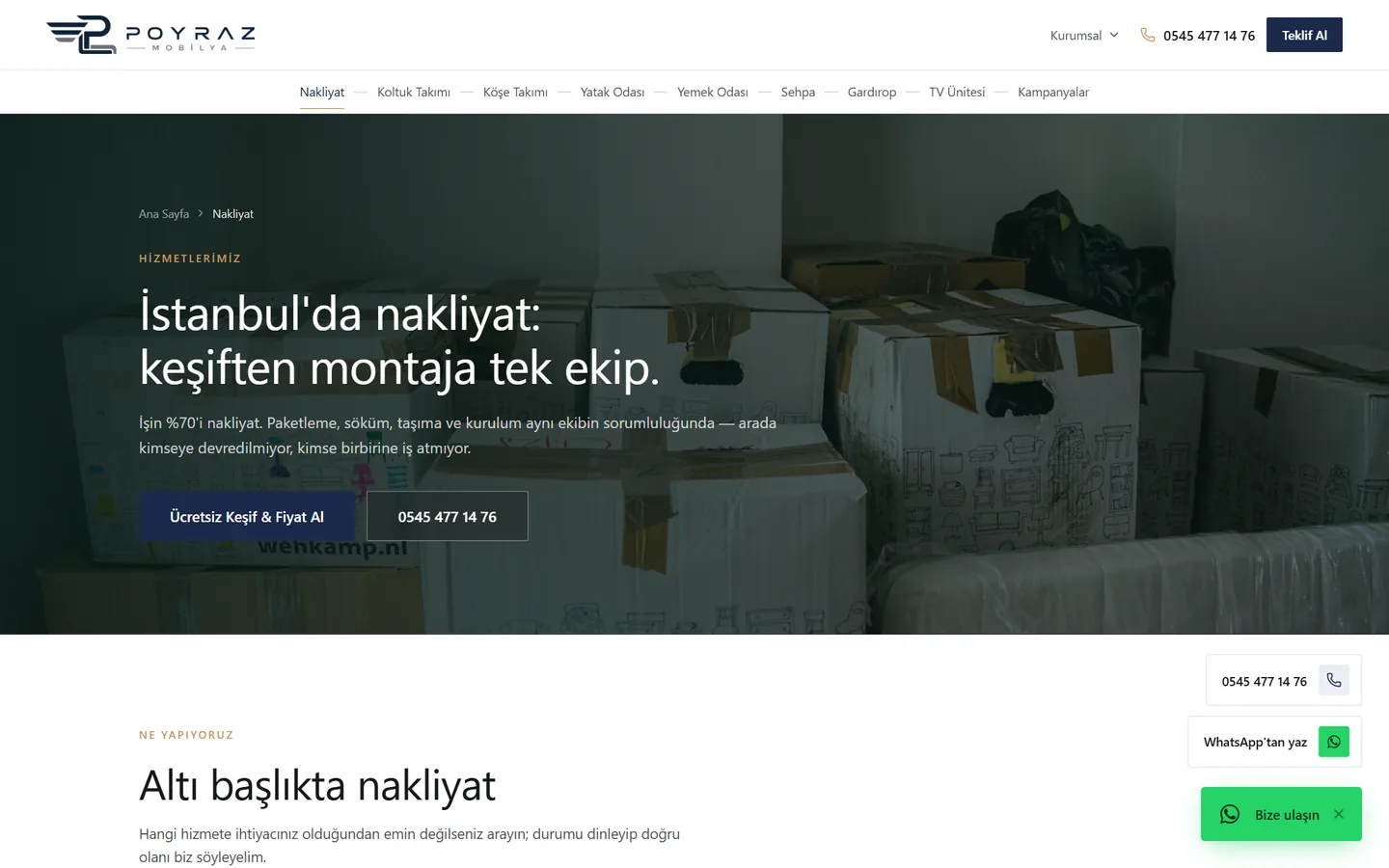Click the header phone handset icon
The width and height of the screenshot is (1389, 868).
[x=1148, y=35]
